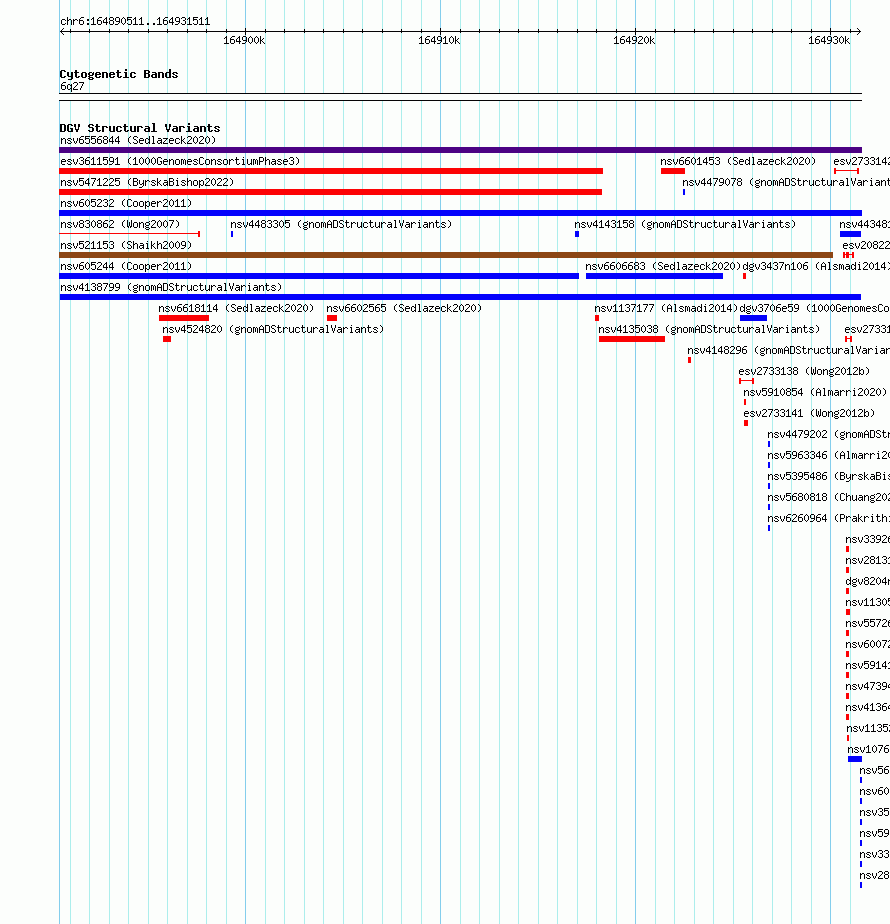Click the blue bar under dgv3706e59
Screen dimensions: 890x924
[753, 318]
